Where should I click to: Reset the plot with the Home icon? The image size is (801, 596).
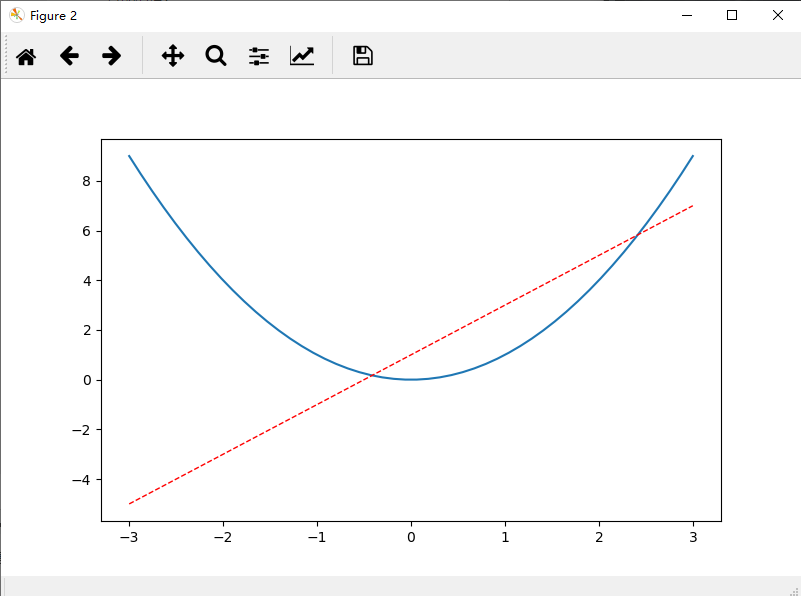(x=26, y=56)
